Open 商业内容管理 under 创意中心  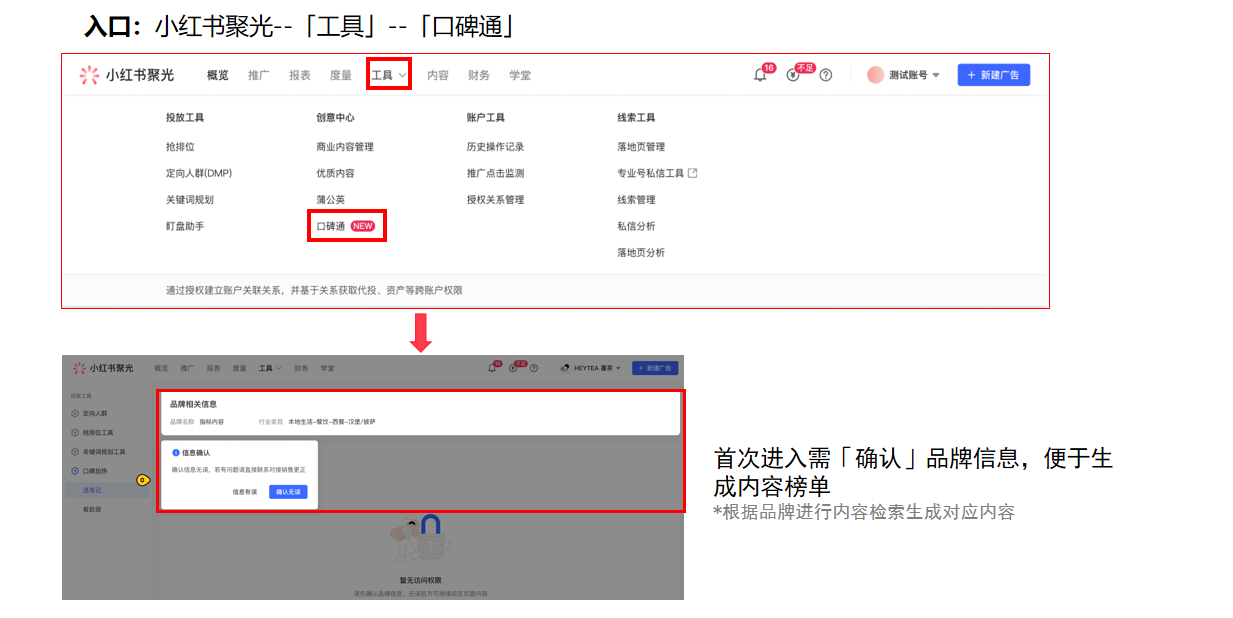point(345,147)
